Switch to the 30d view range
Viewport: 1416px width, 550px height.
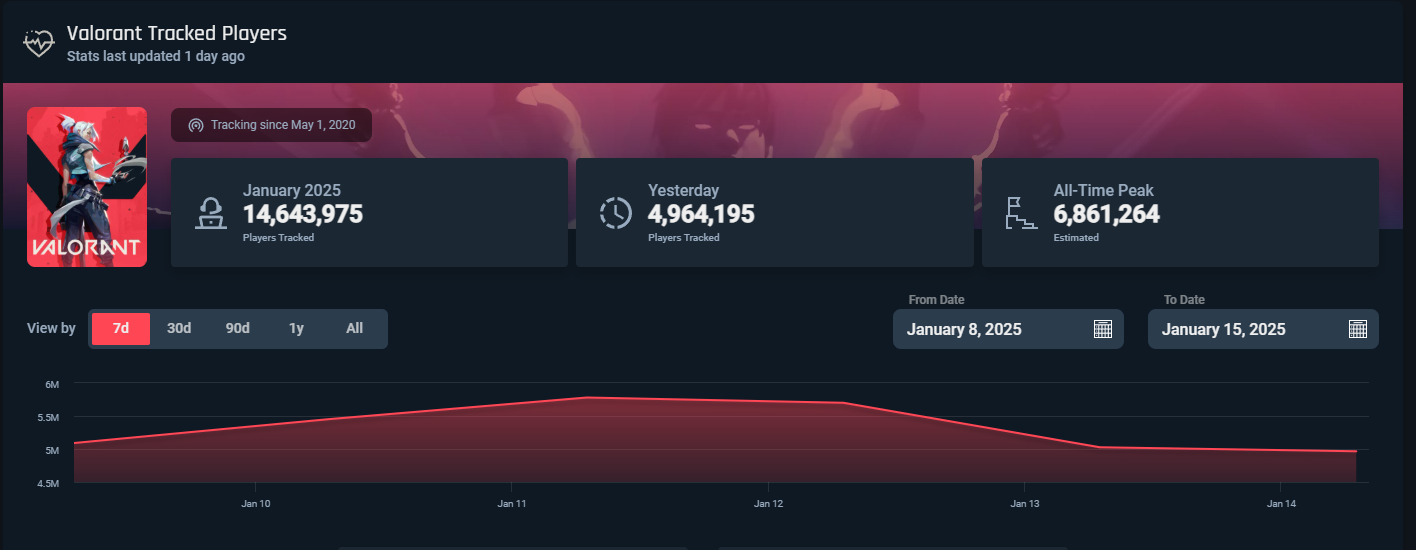179,329
